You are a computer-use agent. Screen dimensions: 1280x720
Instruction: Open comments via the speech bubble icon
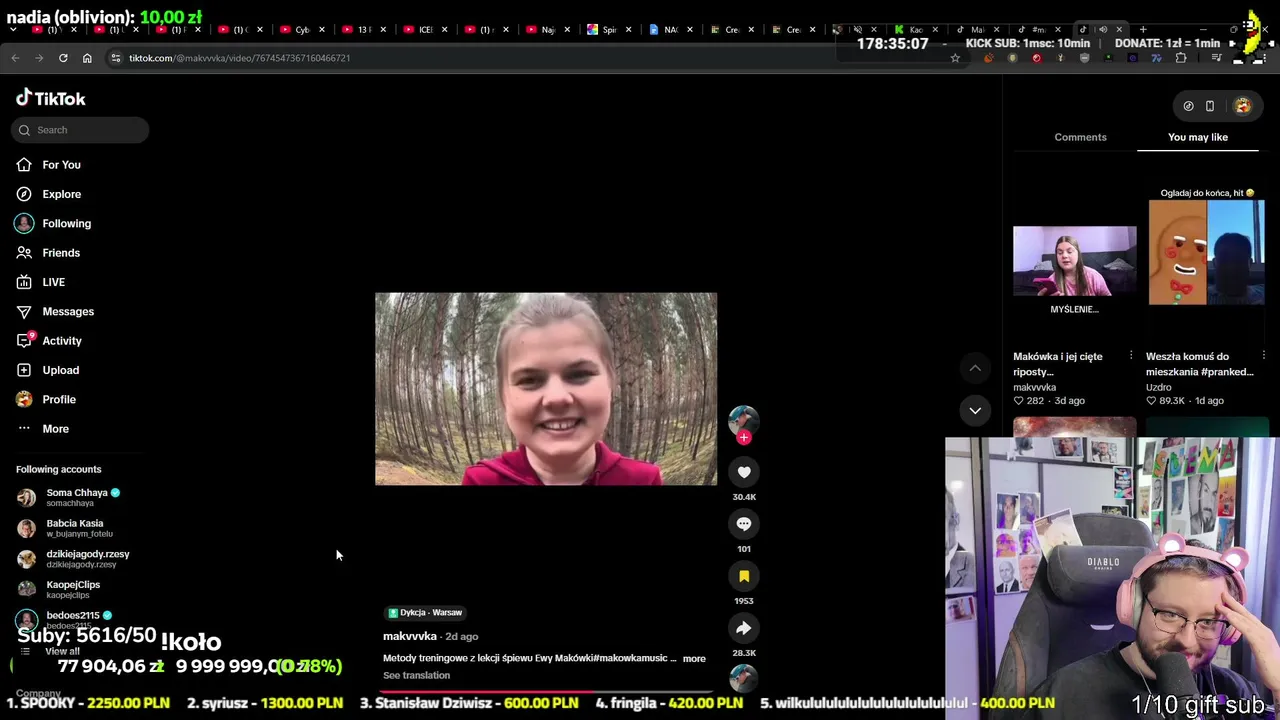pyautogui.click(x=744, y=524)
